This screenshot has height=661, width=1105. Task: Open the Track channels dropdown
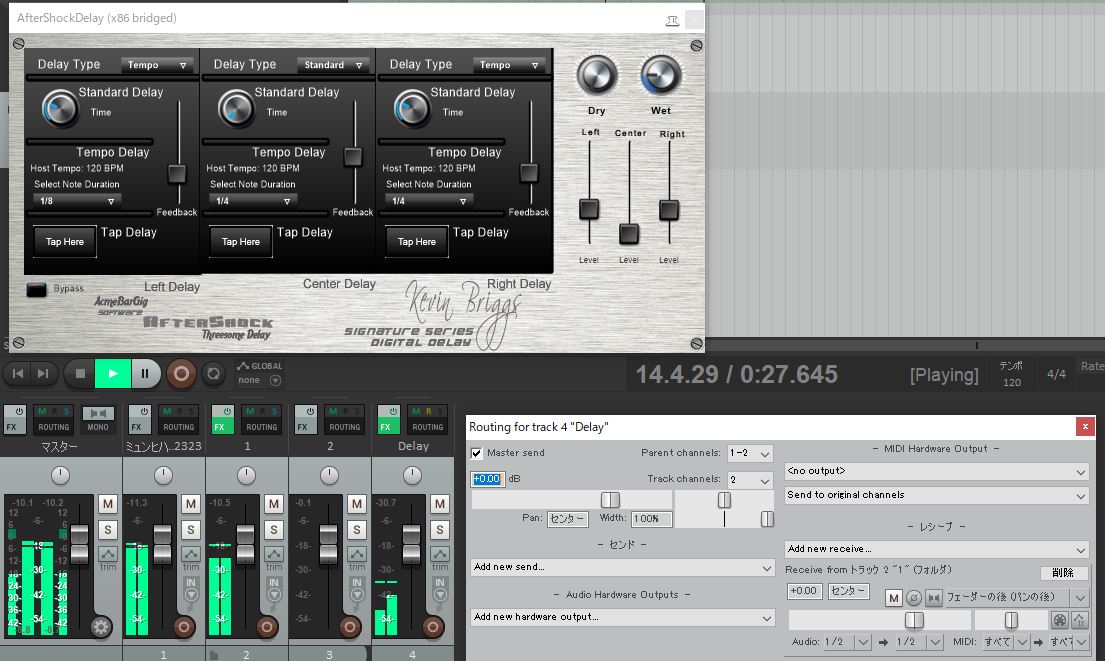tap(750, 480)
